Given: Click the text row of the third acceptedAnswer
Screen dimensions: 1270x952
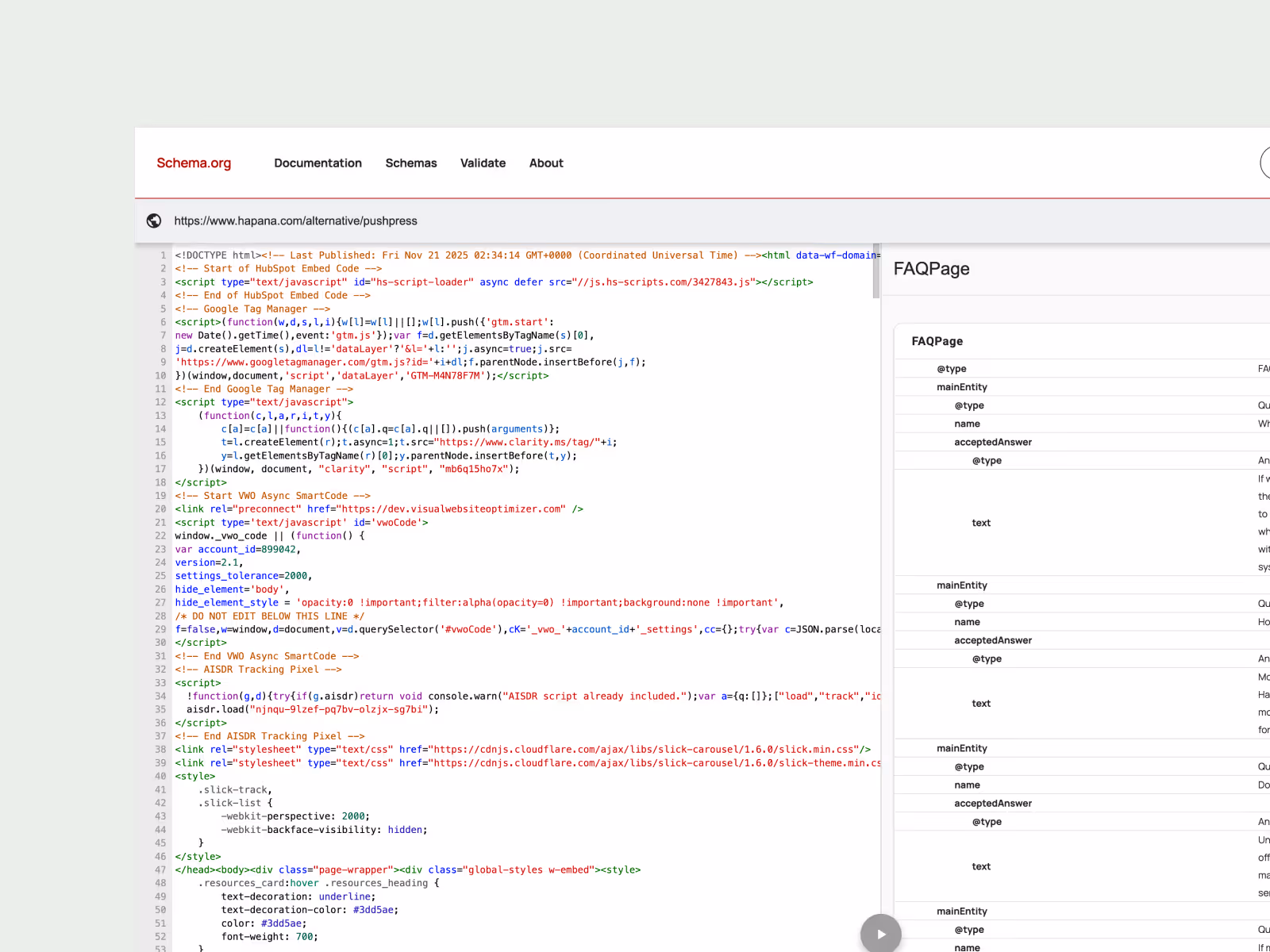Looking at the screenshot, I should pyautogui.click(x=1083, y=866).
